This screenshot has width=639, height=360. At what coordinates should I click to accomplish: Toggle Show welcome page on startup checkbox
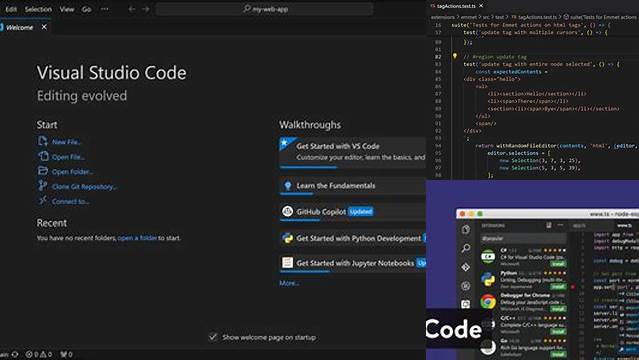213,337
